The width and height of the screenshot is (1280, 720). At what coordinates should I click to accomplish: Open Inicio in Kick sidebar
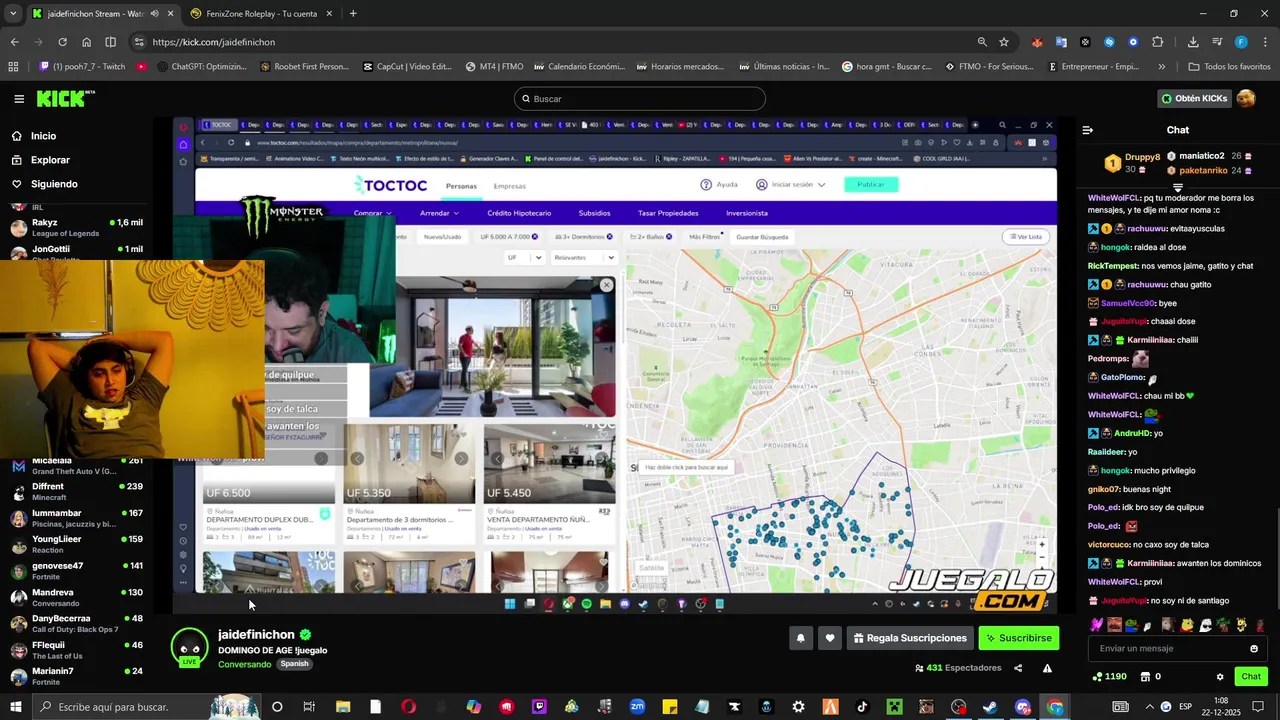tap(43, 136)
